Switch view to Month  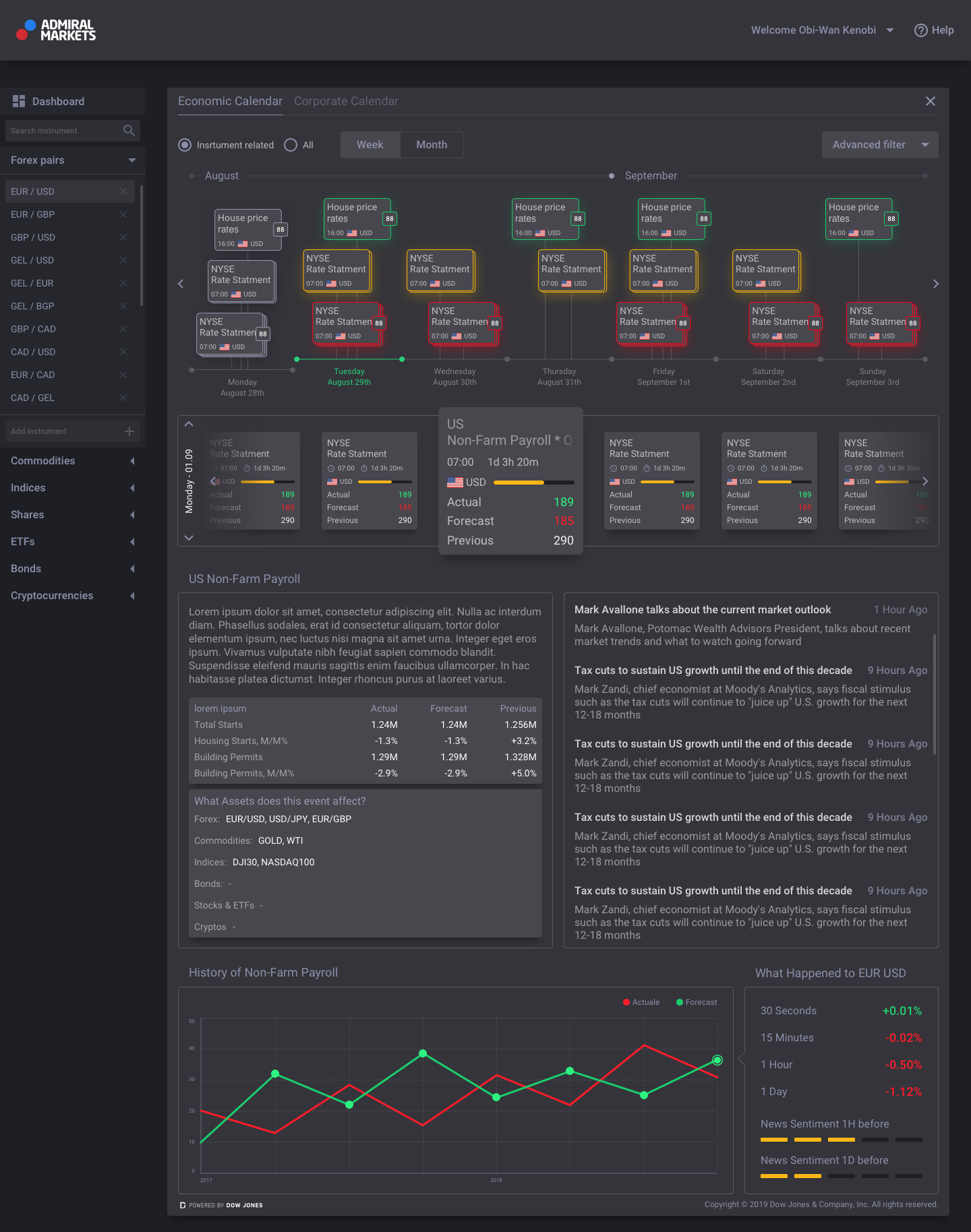coord(432,145)
